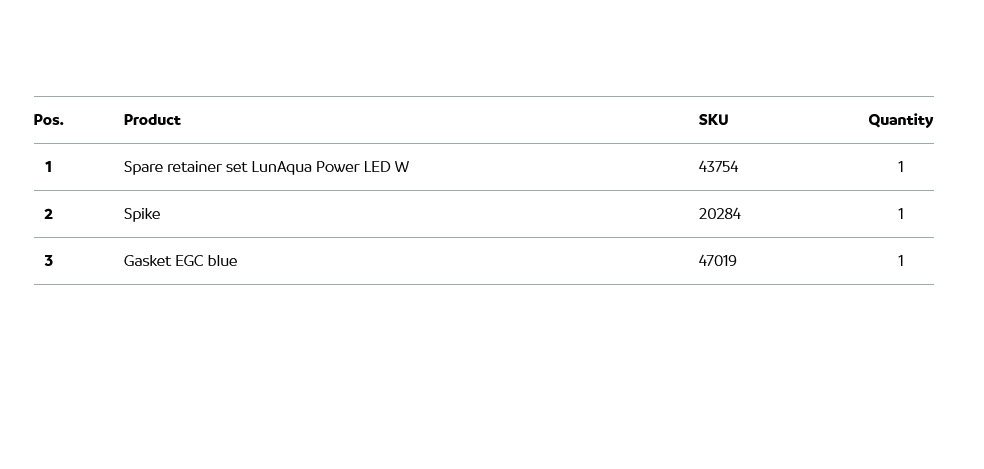Click the word blue in the Gasket product name
The image size is (984, 469).
[x=222, y=261]
